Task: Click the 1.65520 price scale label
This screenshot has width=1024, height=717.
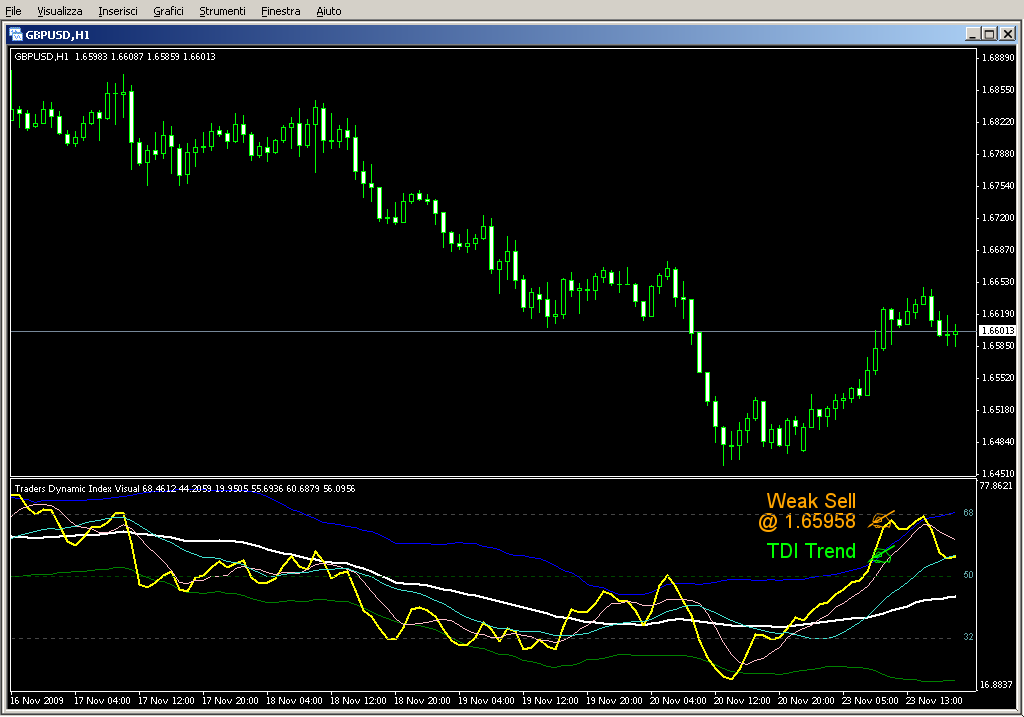Action: coord(998,377)
